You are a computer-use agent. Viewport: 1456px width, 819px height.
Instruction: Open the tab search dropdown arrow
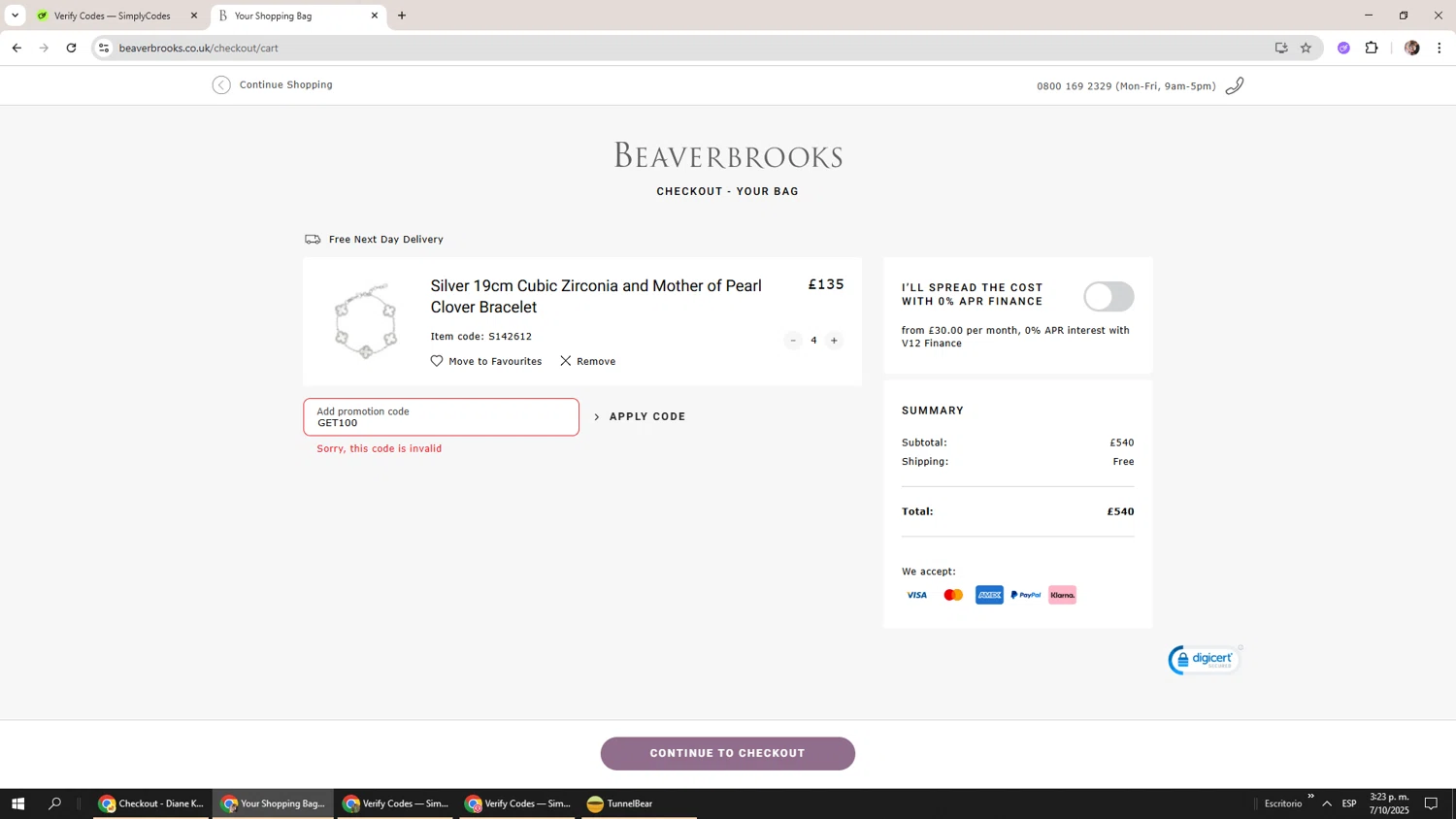pos(15,16)
